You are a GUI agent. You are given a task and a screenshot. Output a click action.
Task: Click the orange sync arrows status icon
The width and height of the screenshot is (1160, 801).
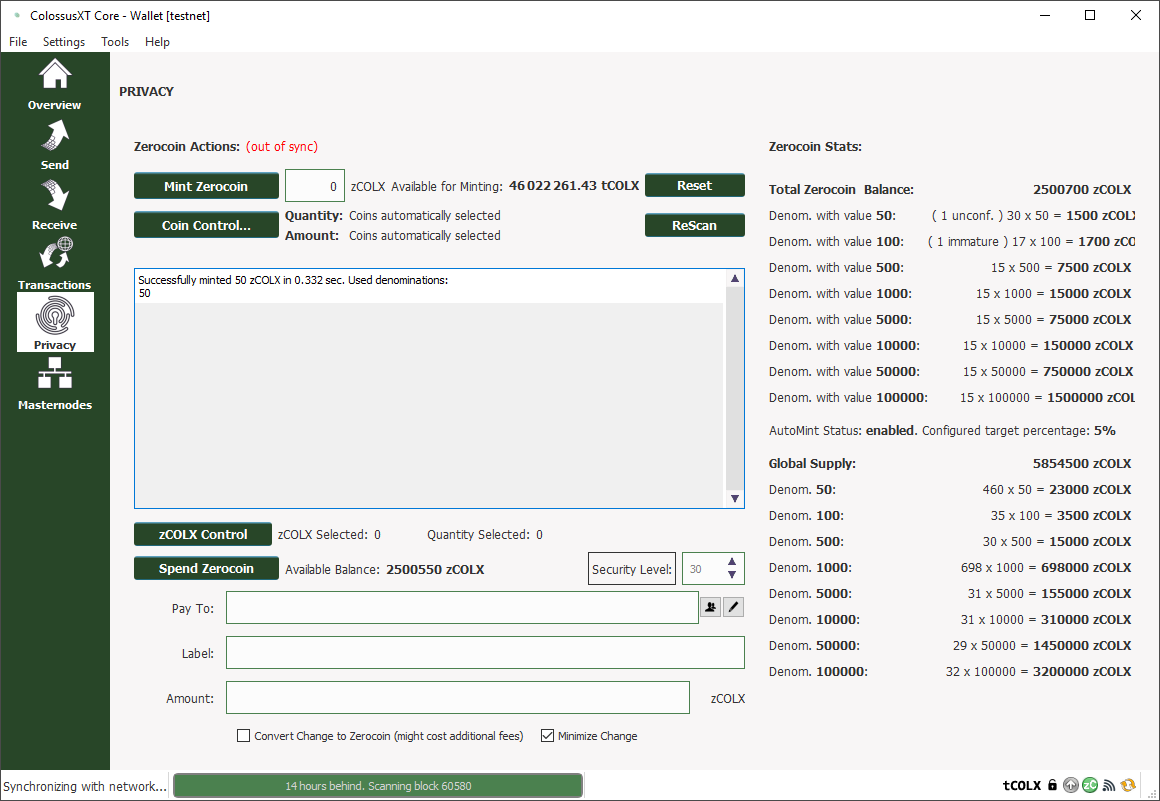pyautogui.click(x=1128, y=785)
